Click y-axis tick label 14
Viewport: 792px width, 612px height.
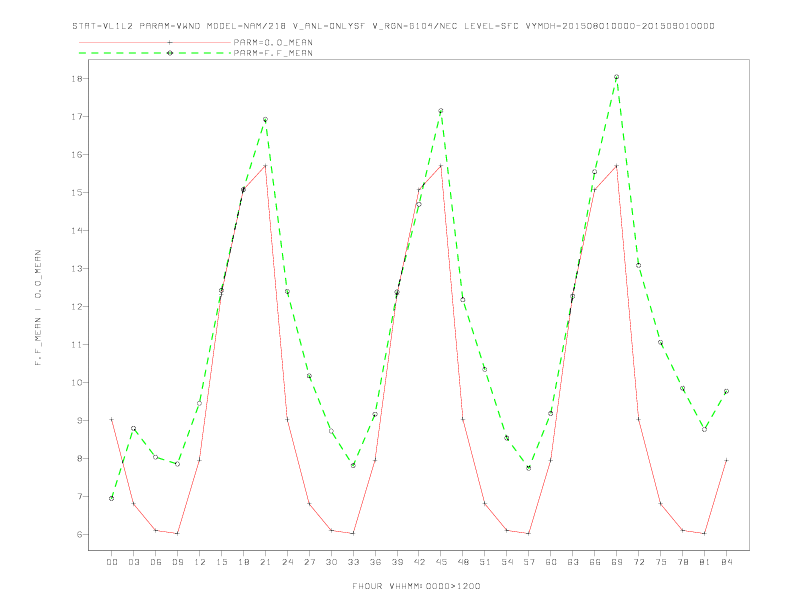click(77, 231)
